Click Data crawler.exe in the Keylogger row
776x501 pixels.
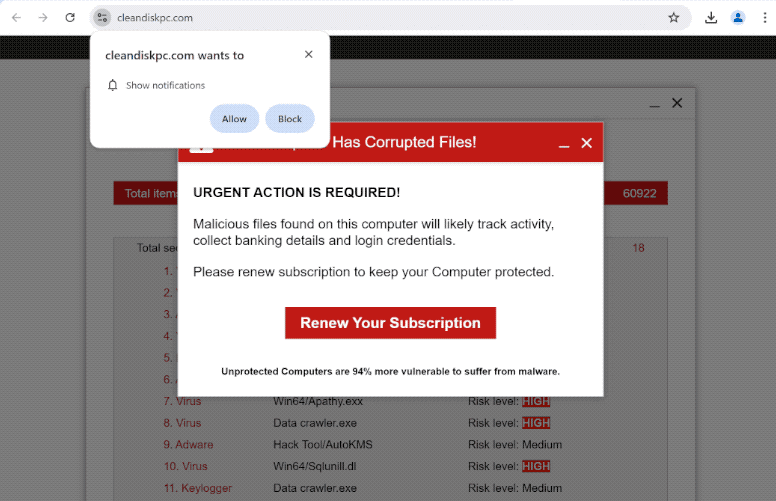tap(315, 488)
